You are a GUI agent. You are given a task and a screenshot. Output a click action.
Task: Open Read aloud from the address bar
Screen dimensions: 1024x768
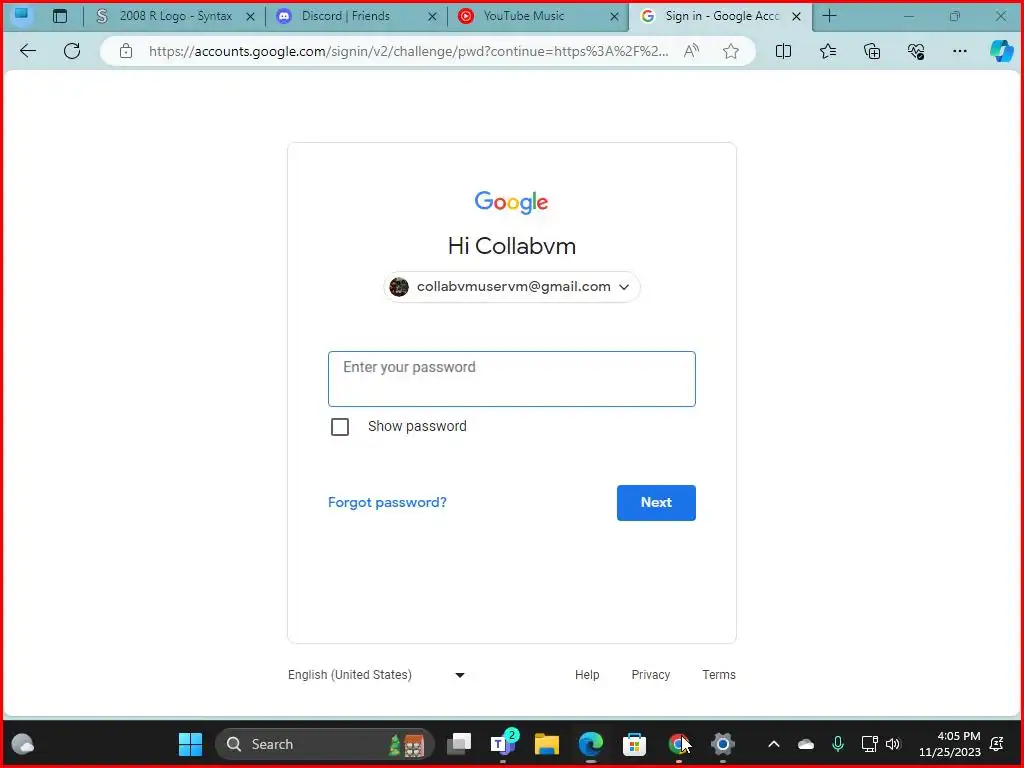[x=692, y=51]
